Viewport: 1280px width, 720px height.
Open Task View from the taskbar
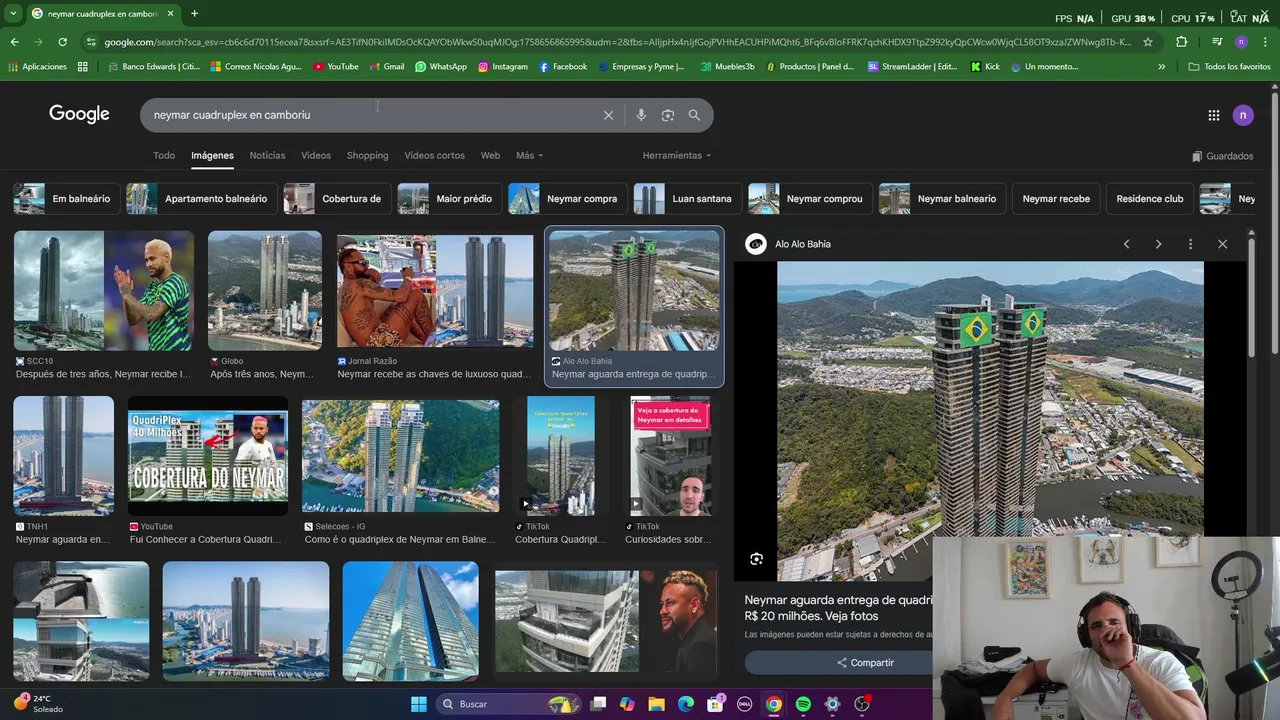click(x=598, y=704)
